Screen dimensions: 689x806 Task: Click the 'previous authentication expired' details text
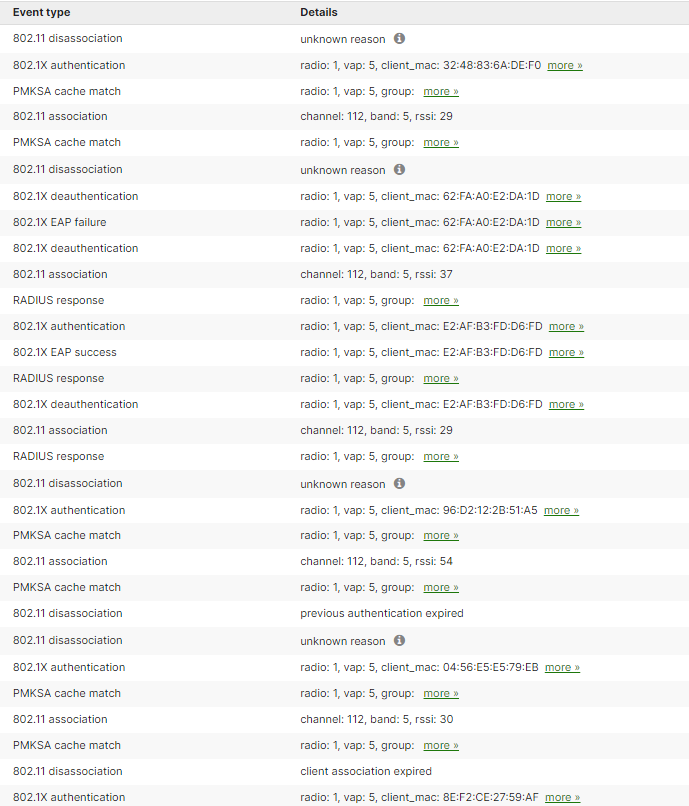click(381, 614)
